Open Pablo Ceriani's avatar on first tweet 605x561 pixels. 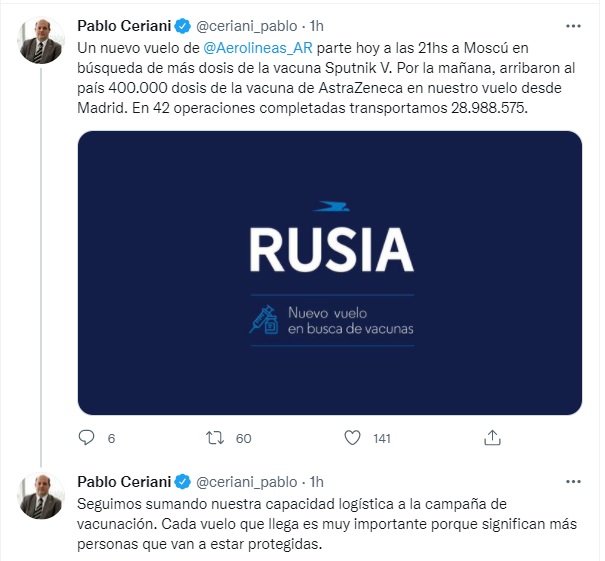point(41,41)
